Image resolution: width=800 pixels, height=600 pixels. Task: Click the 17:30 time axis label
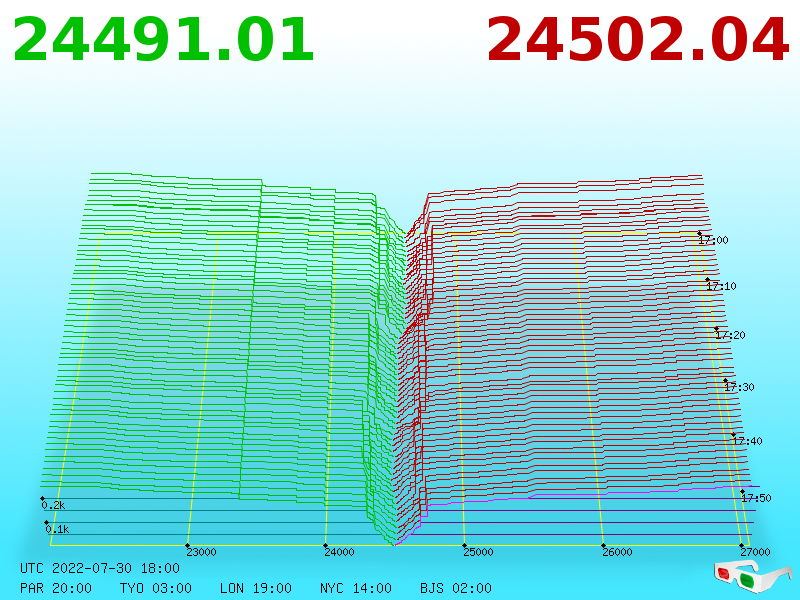click(x=739, y=387)
